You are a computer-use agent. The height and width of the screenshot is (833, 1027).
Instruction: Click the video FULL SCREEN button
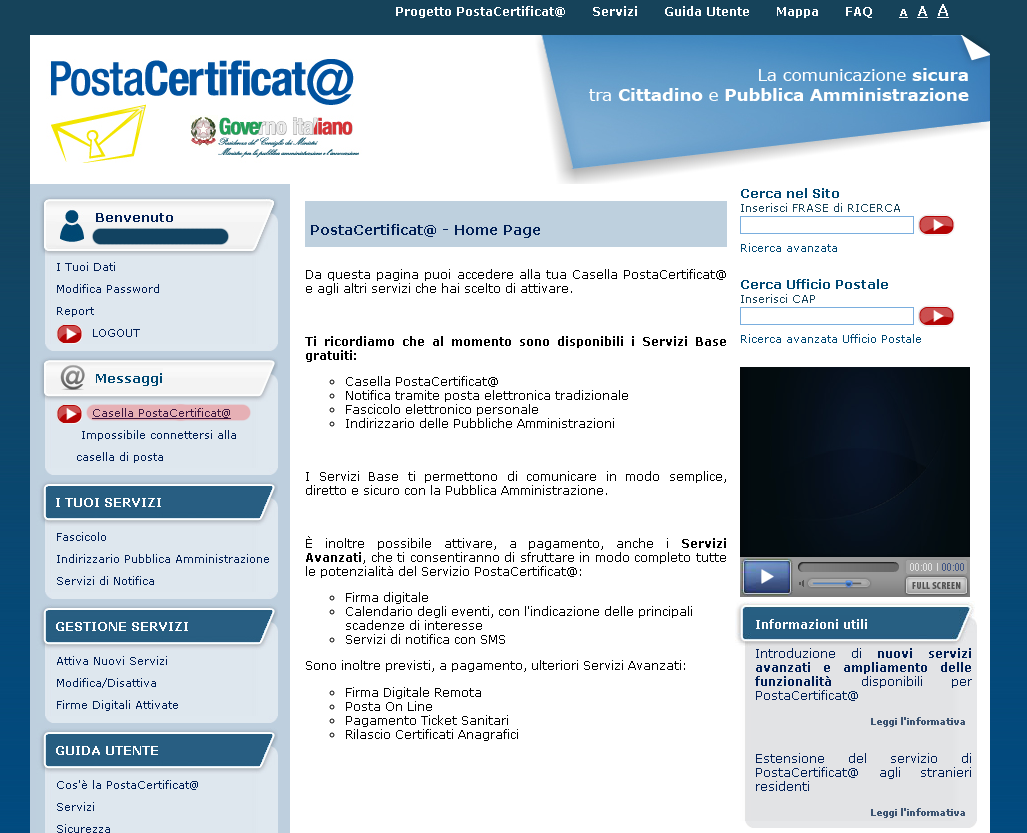click(x=936, y=585)
